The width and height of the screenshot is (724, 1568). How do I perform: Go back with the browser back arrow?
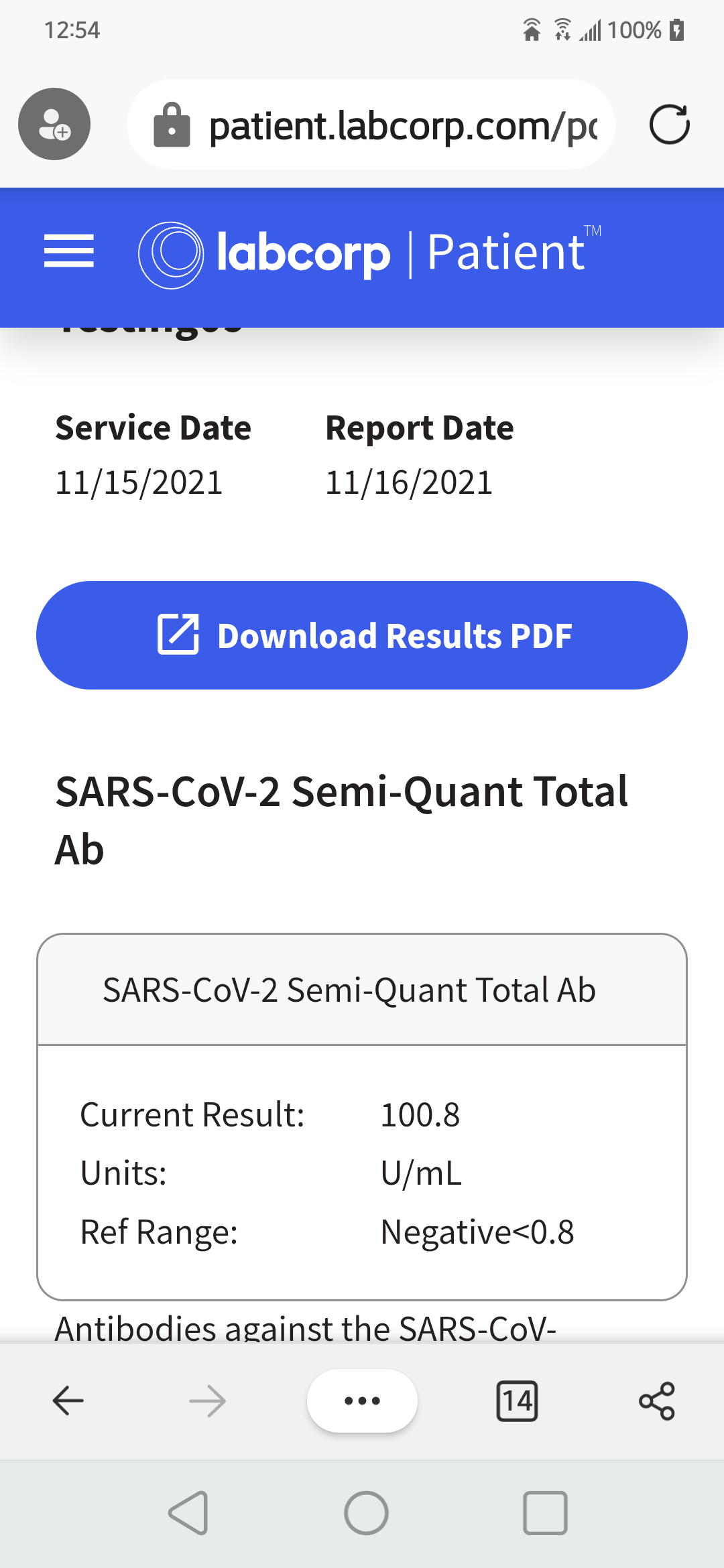click(x=68, y=1400)
